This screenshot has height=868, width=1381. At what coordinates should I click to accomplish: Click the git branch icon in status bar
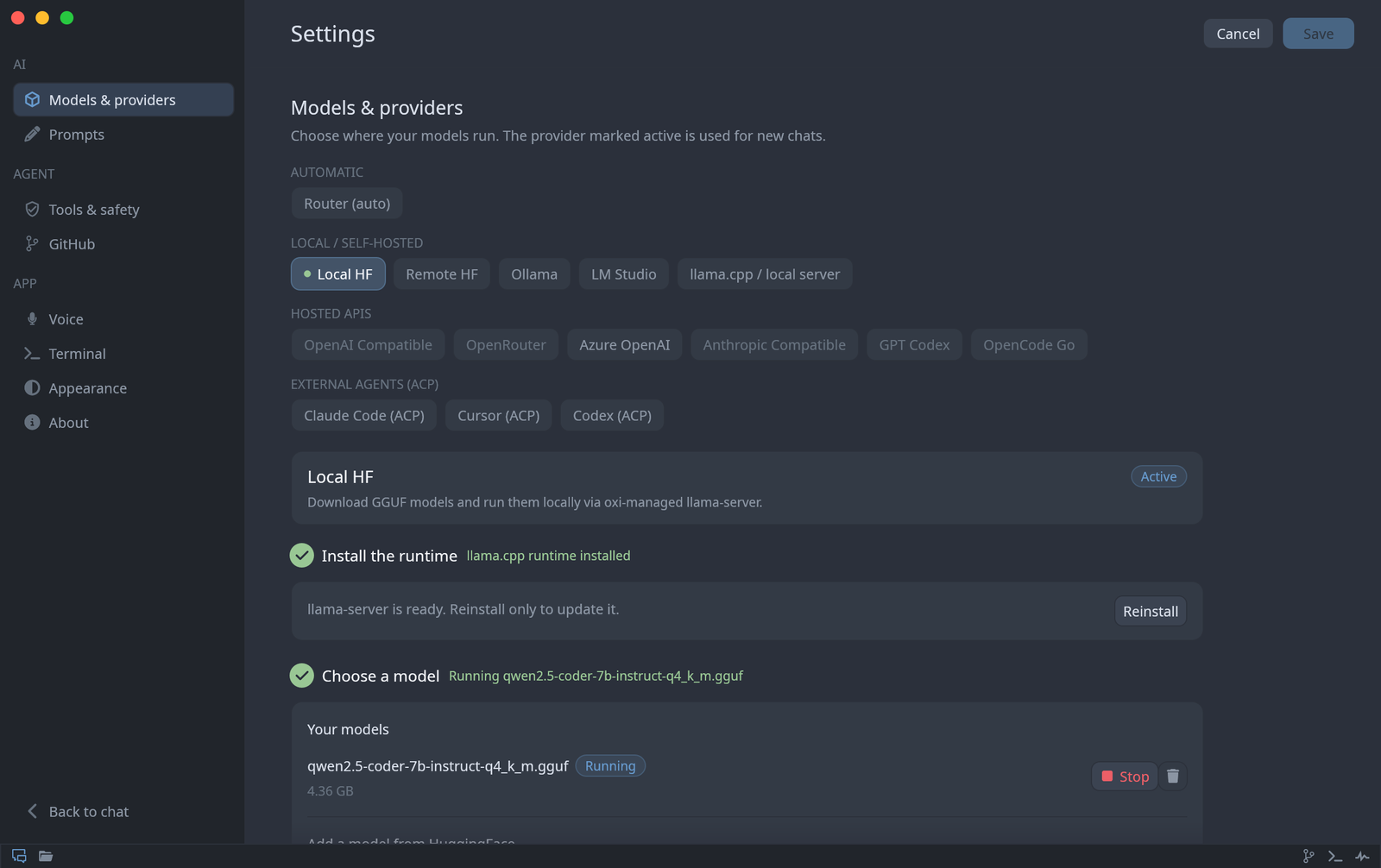(x=1308, y=856)
